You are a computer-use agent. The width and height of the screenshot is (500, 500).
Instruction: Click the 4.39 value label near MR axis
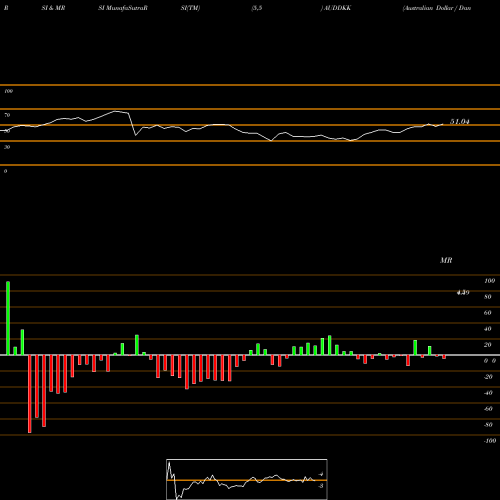pyautogui.click(x=463, y=292)
